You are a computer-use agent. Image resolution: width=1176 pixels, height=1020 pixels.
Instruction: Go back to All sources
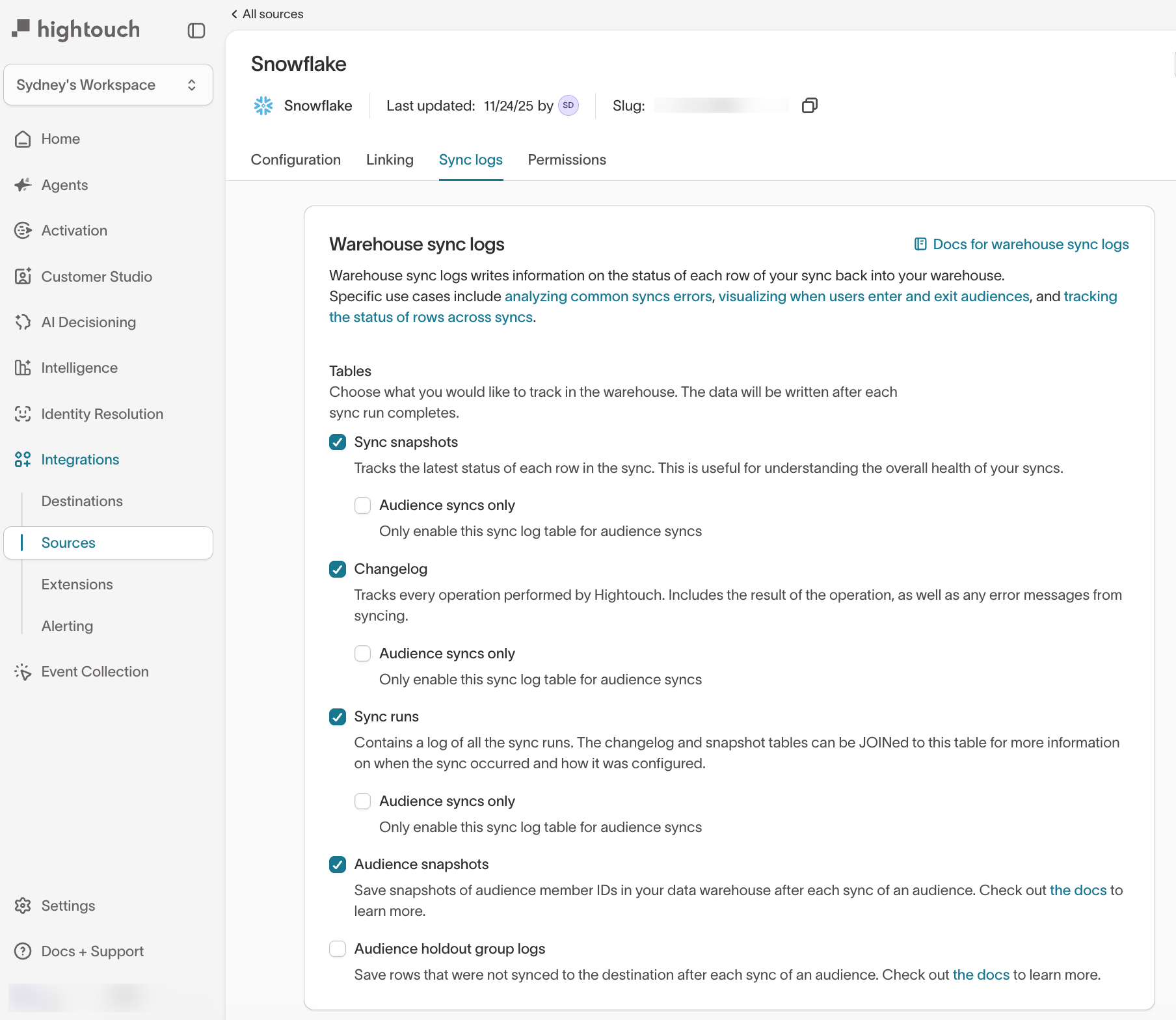coord(267,14)
